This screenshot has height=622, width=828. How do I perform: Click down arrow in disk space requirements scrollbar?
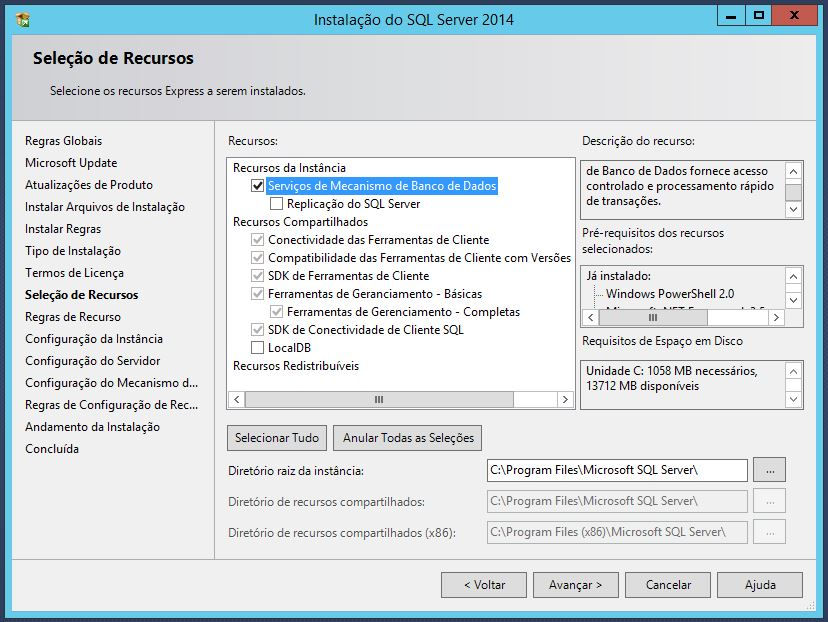(x=793, y=399)
